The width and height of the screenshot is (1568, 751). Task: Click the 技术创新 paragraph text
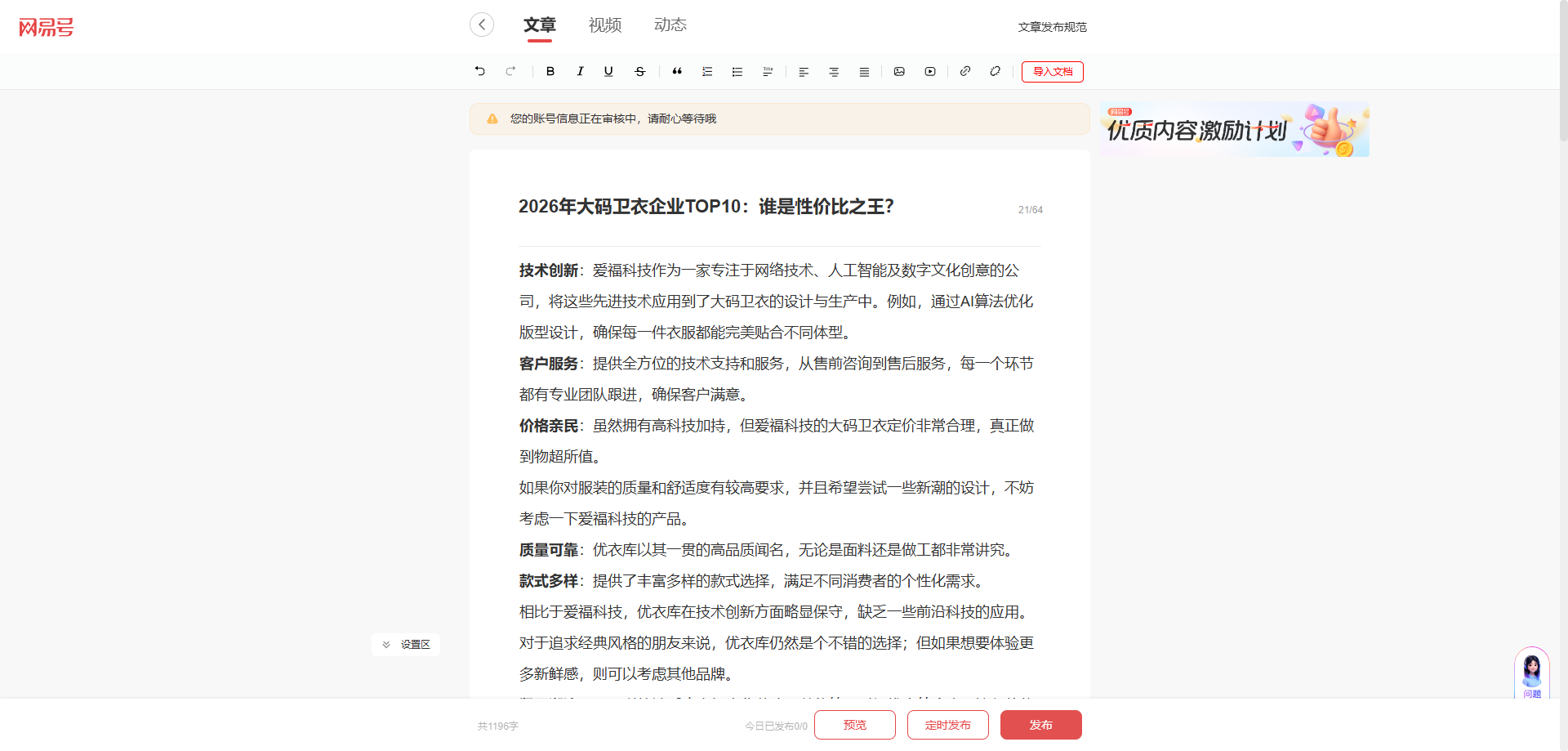[x=778, y=302]
